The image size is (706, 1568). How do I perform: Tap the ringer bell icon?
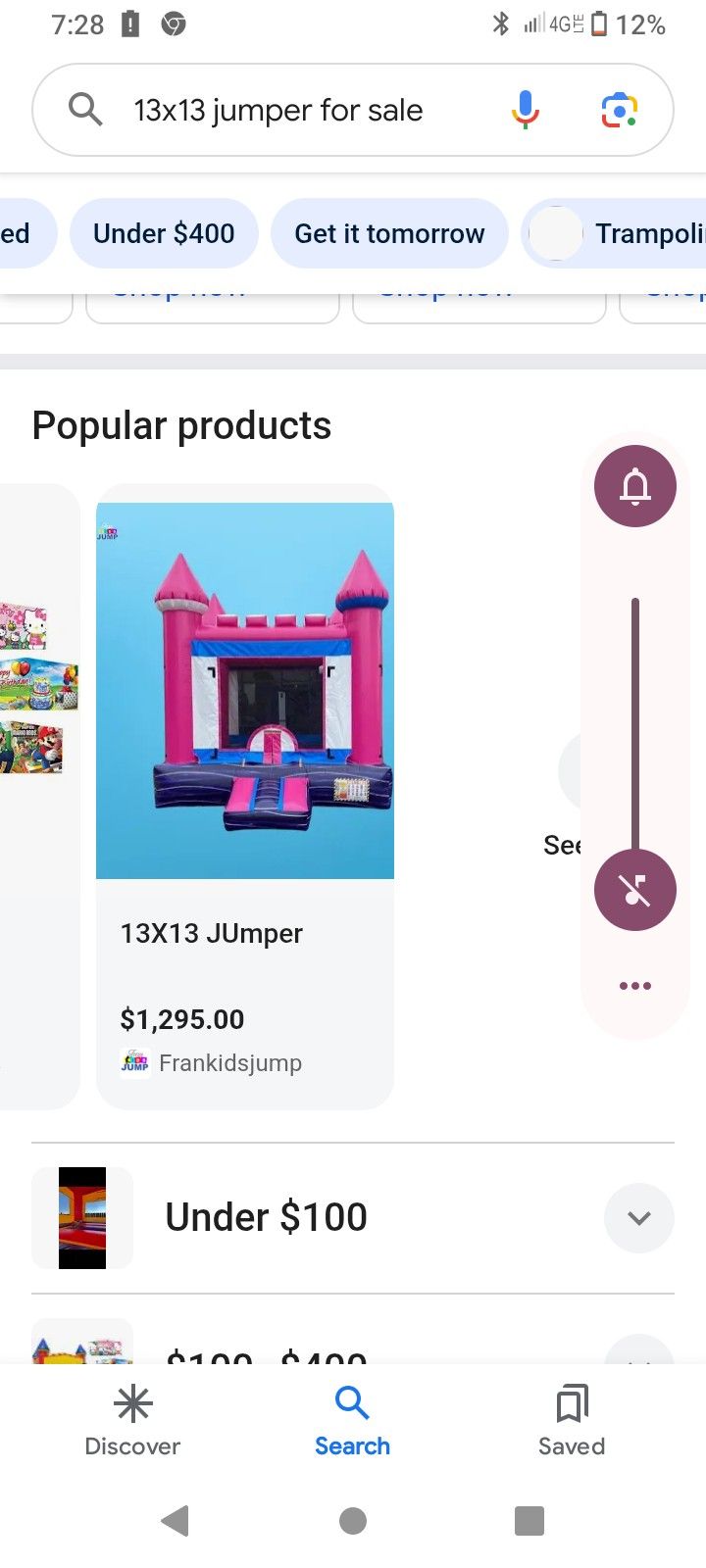coord(635,486)
